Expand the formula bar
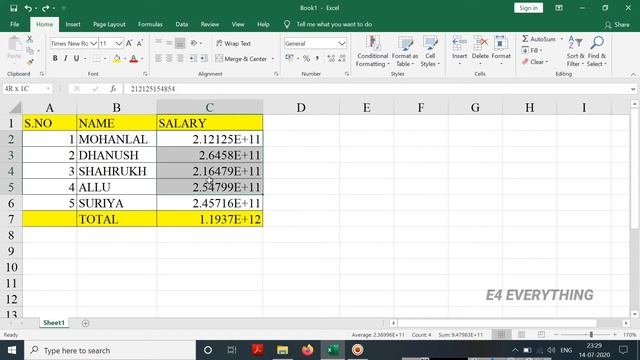This screenshot has height=360, width=640. pos(633,89)
